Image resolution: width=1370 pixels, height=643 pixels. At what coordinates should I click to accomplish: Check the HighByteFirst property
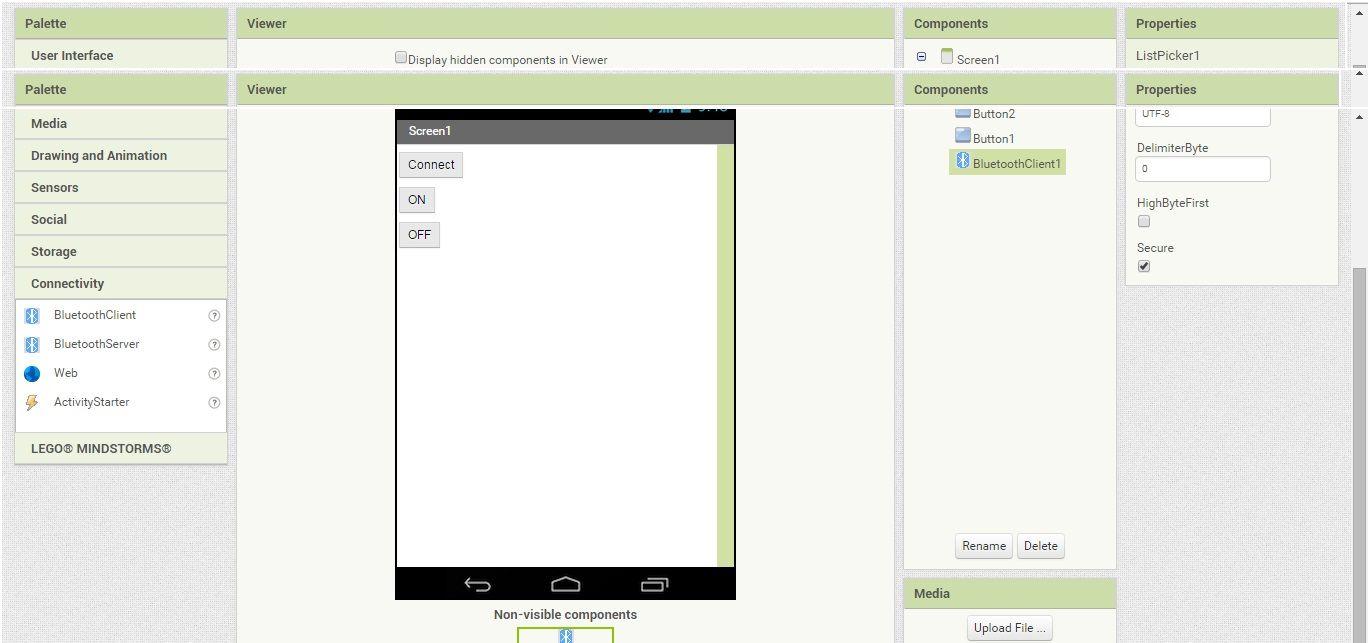[1143, 220]
